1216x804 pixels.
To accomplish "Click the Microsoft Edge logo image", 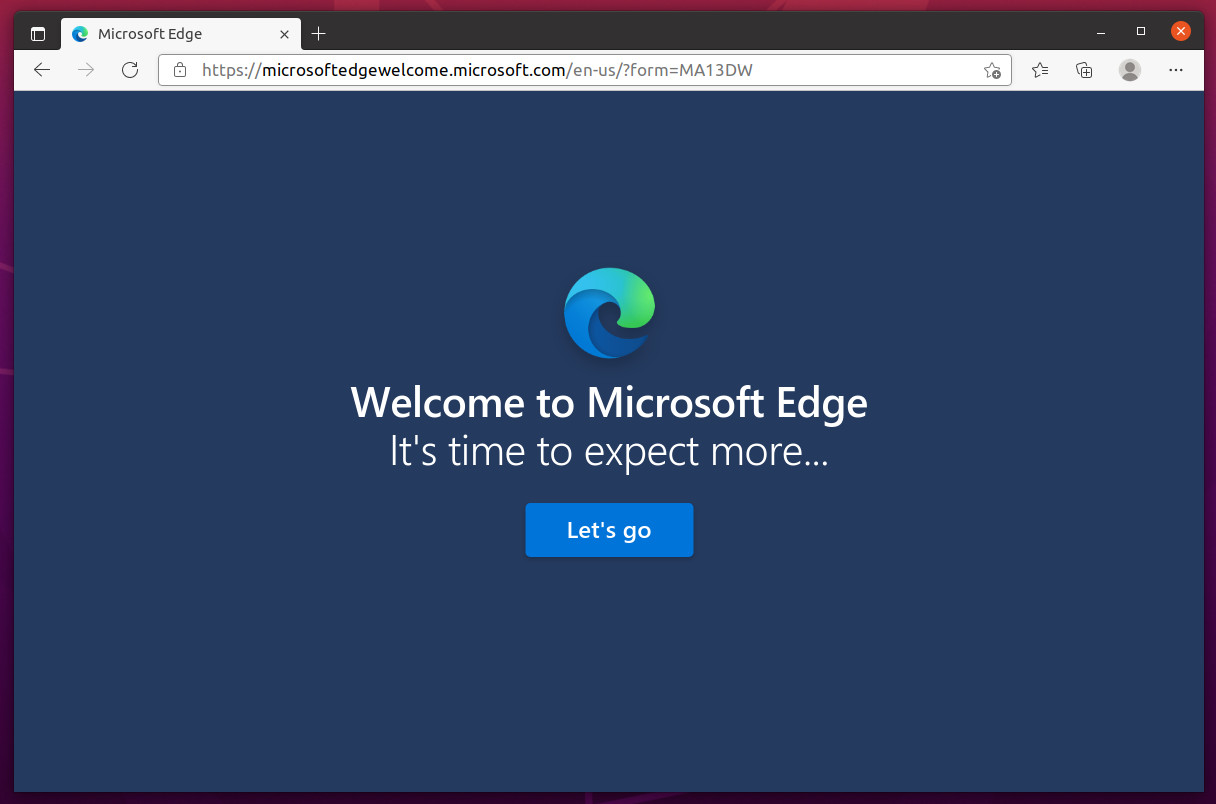I will [609, 312].
